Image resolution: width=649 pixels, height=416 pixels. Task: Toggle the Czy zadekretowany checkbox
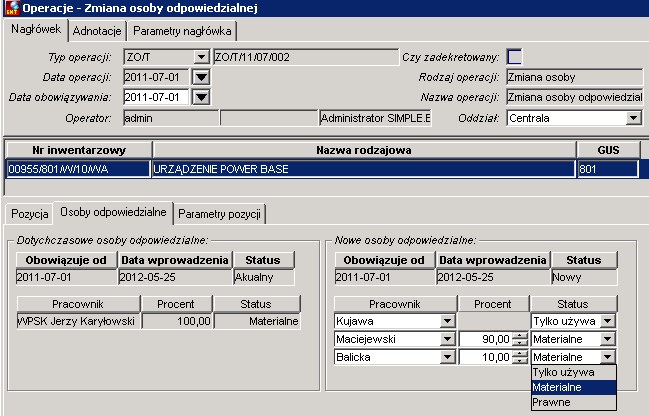pos(514,57)
